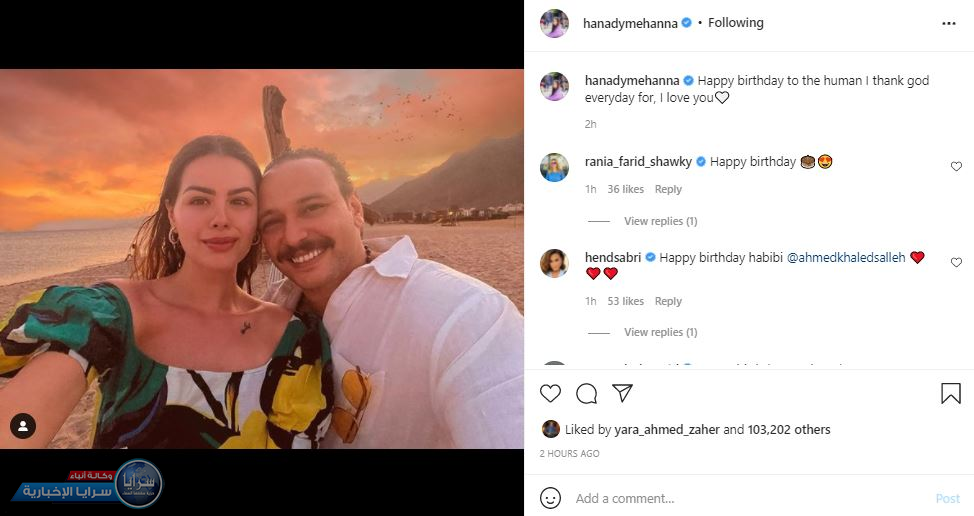Share the post with the paper plane icon
The width and height of the screenshot is (974, 516).
coord(622,394)
